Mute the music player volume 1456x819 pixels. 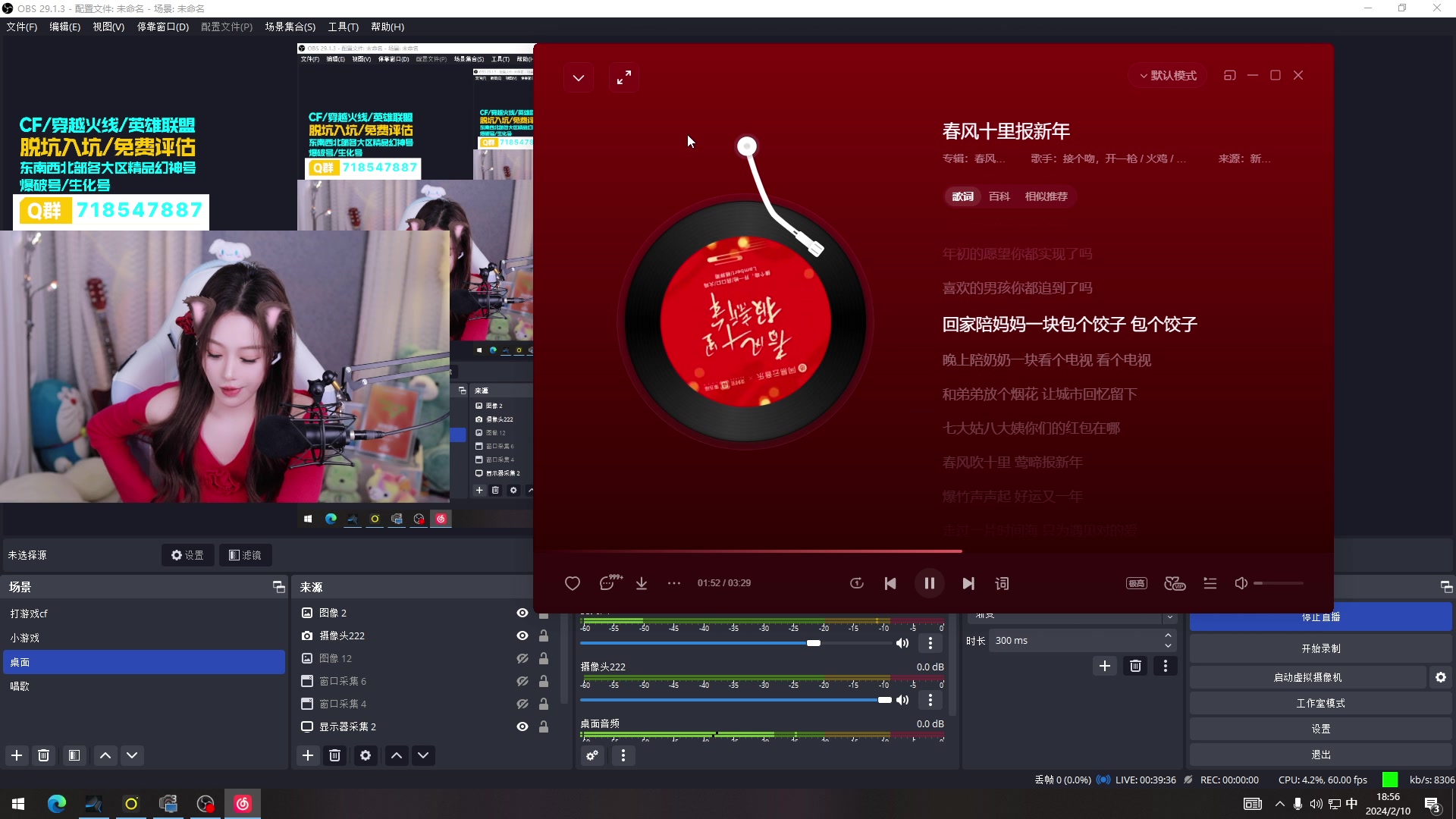(x=1241, y=583)
